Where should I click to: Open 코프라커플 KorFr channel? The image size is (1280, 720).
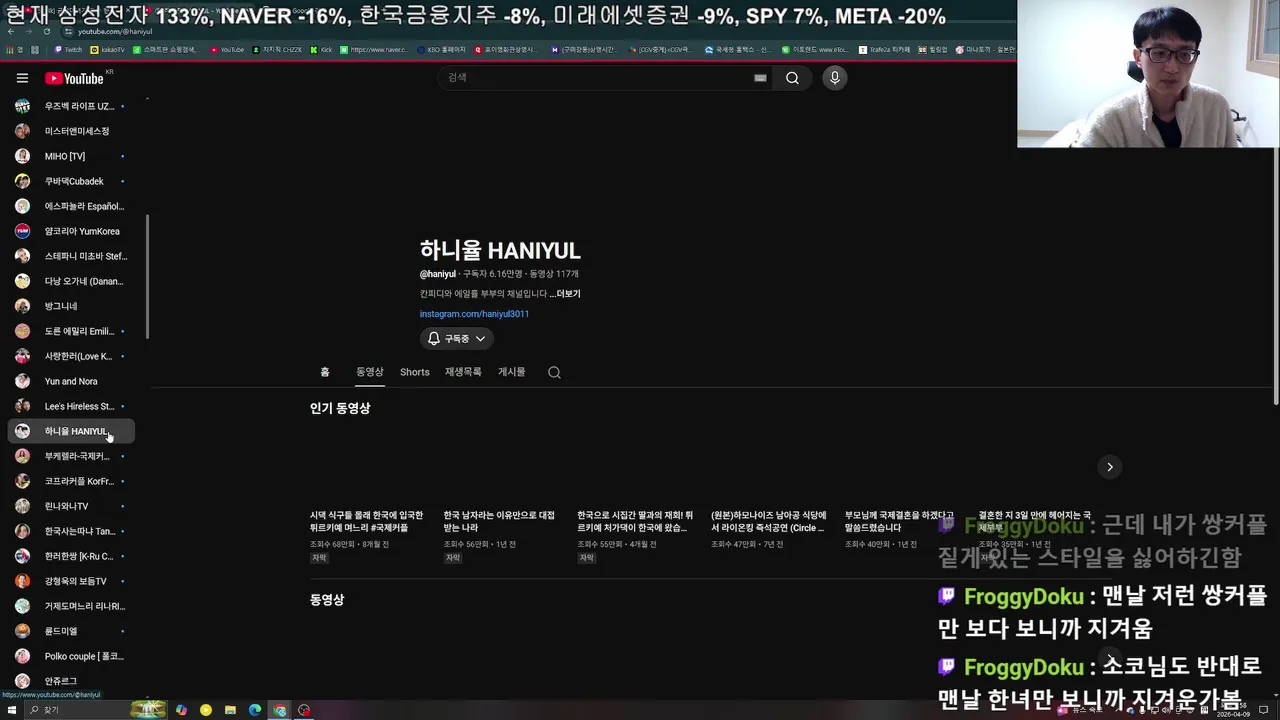[70, 481]
